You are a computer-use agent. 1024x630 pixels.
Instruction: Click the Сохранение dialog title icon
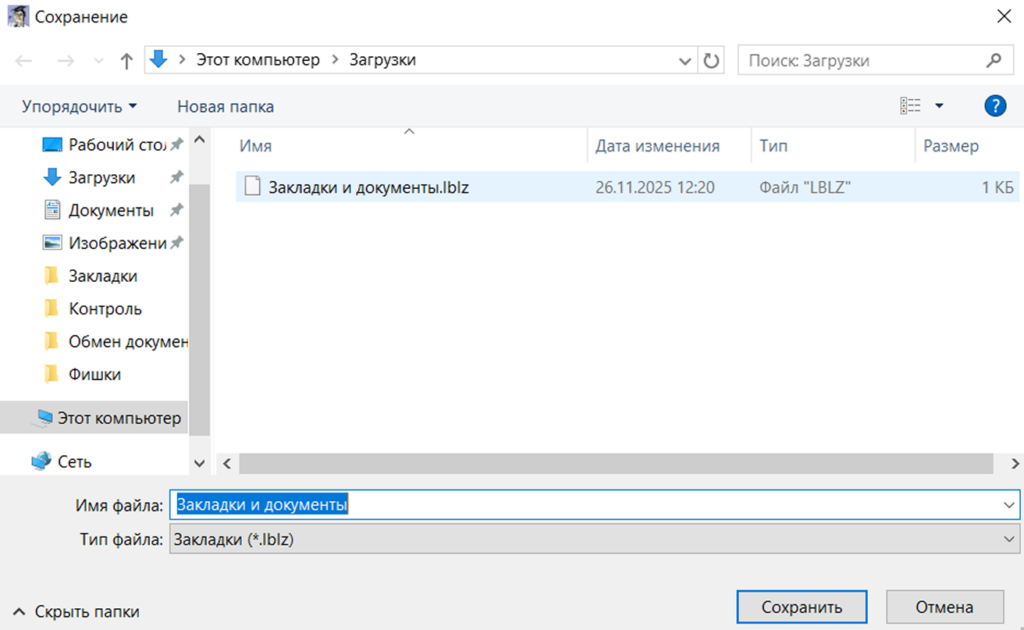click(18, 16)
